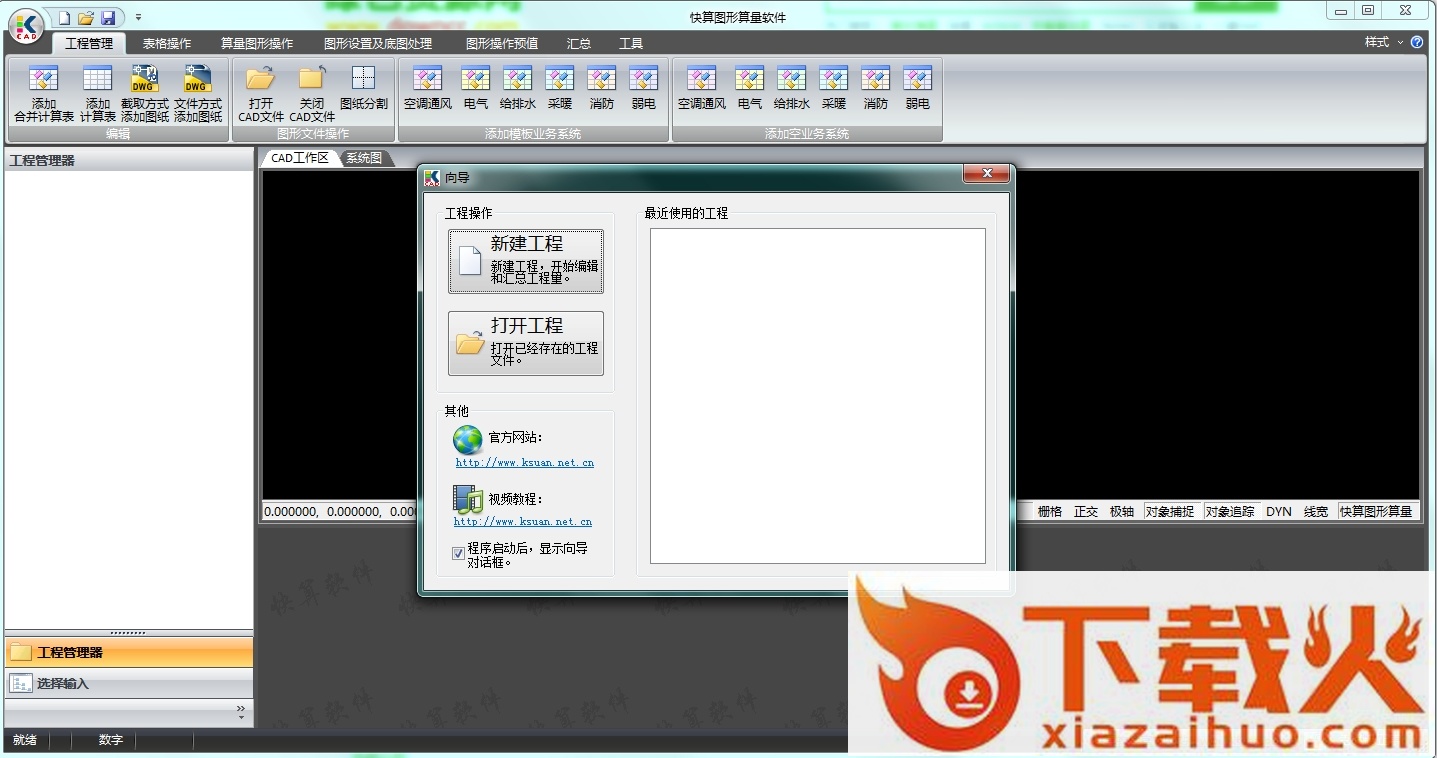This screenshot has width=1437, height=758.
Task: Select the CAD工作区 workspace tab
Action: point(300,158)
